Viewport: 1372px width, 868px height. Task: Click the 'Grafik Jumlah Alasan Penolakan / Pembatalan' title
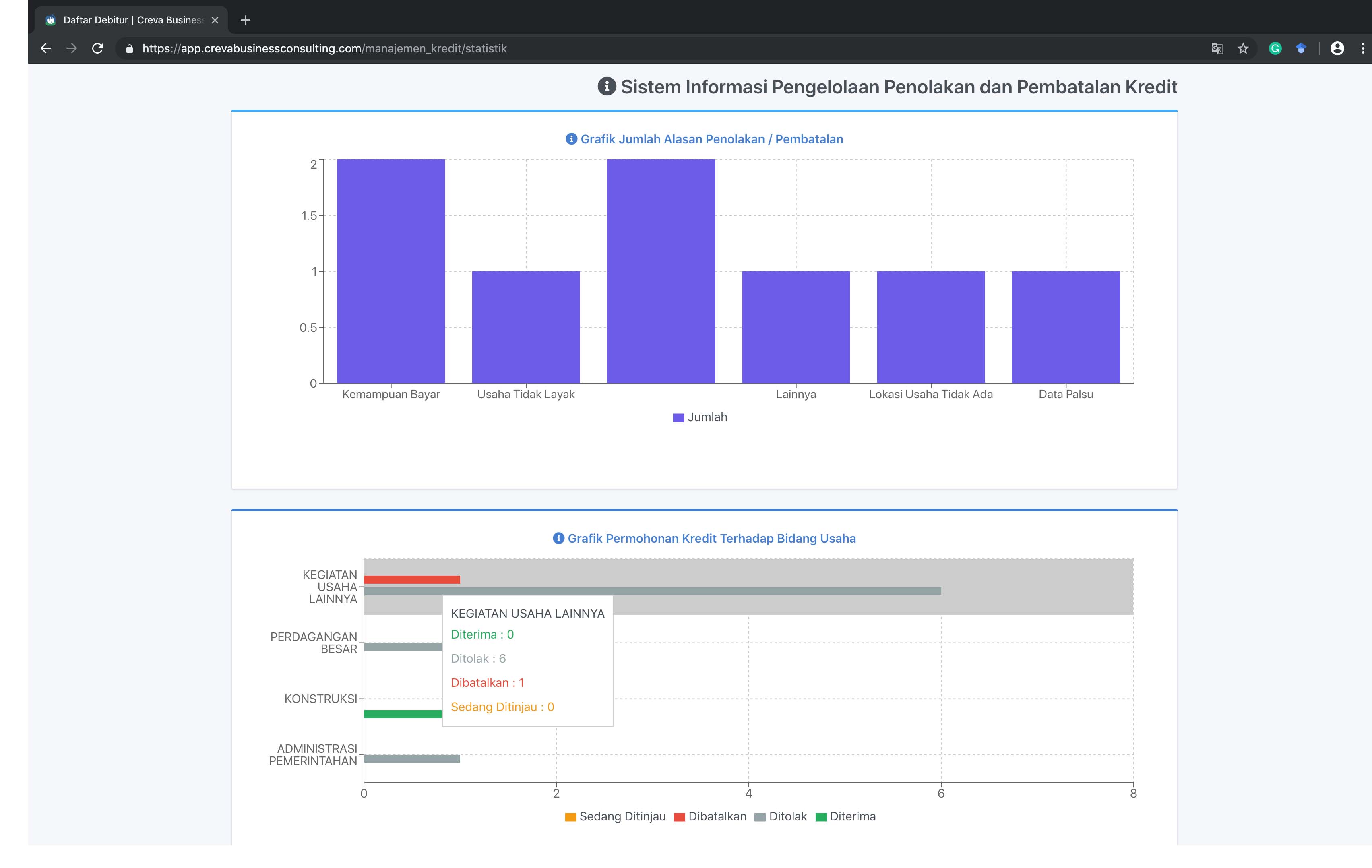click(712, 139)
